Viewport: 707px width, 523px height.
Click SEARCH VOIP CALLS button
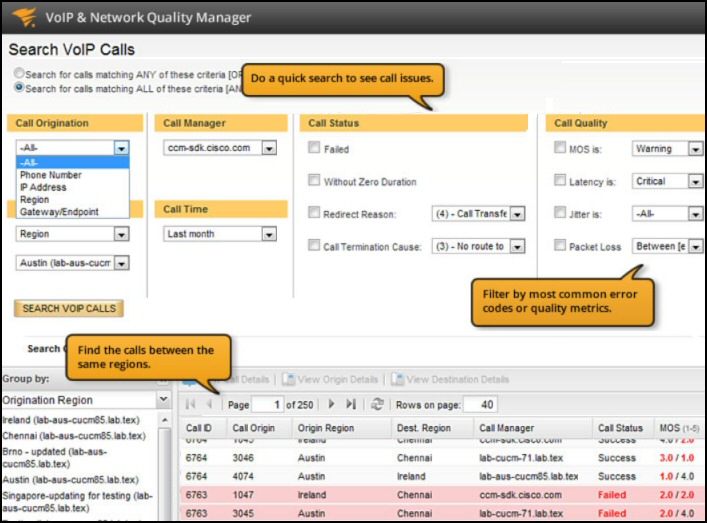point(69,308)
